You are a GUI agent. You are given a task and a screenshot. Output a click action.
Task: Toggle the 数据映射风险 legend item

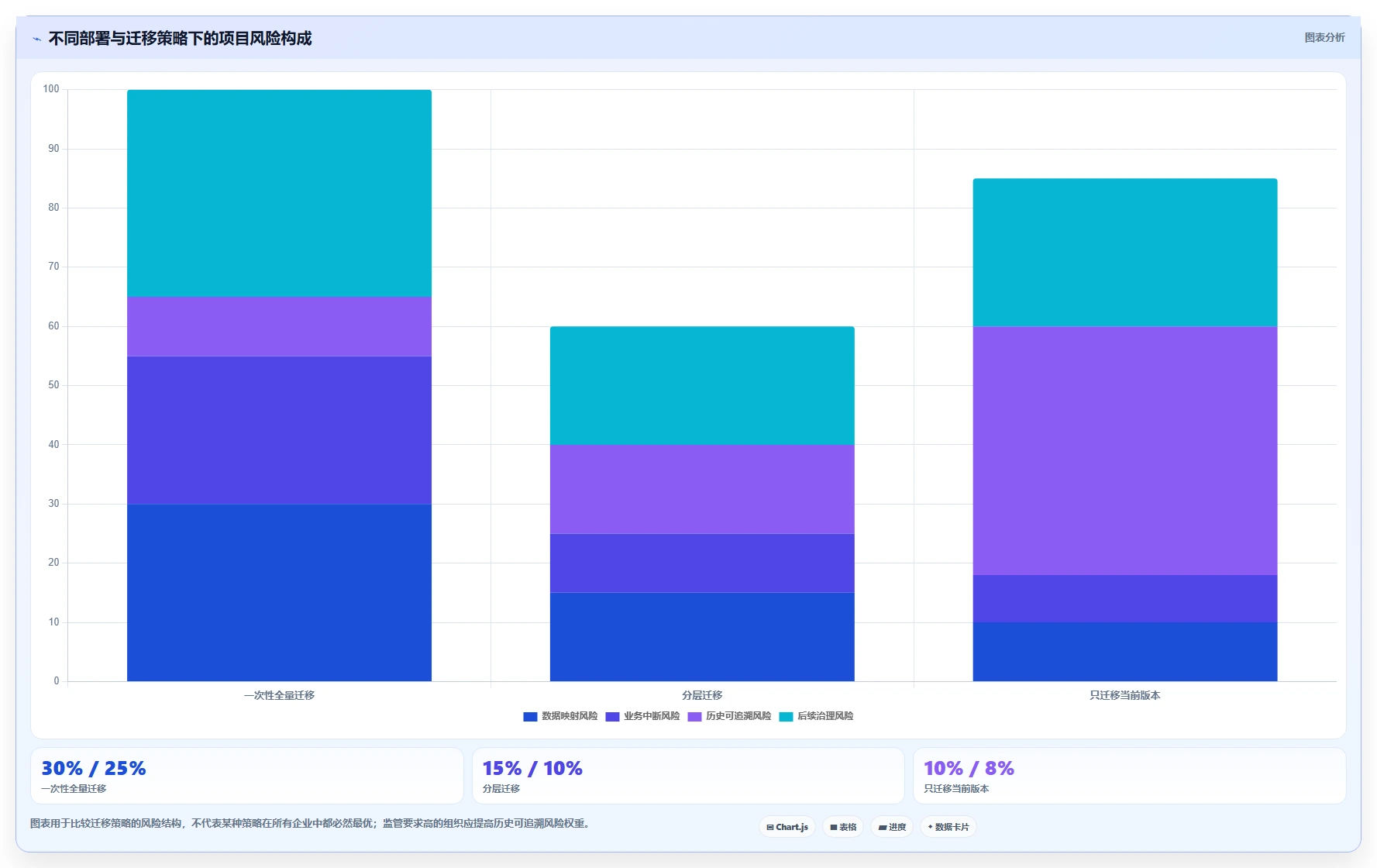(x=560, y=716)
